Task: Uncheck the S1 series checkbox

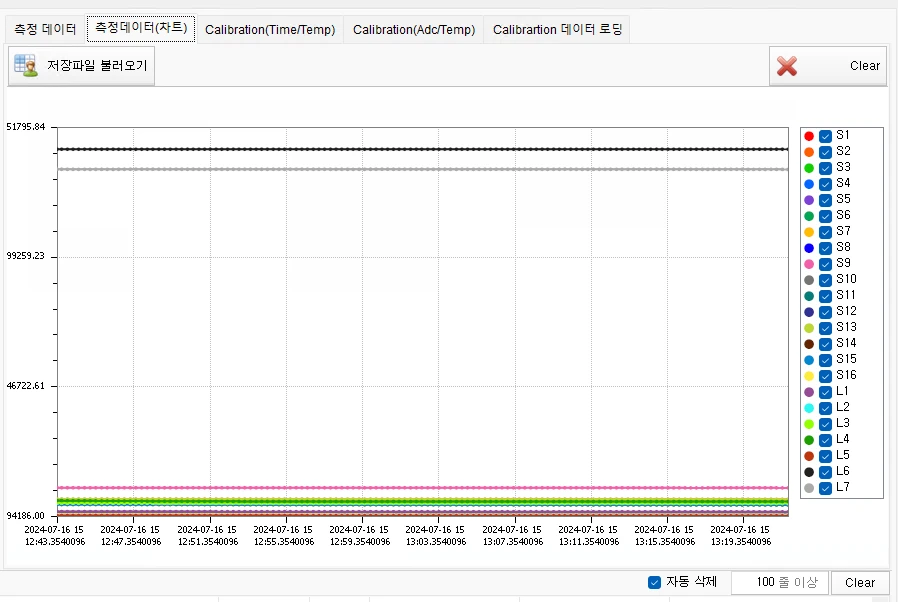Action: pyautogui.click(x=825, y=136)
